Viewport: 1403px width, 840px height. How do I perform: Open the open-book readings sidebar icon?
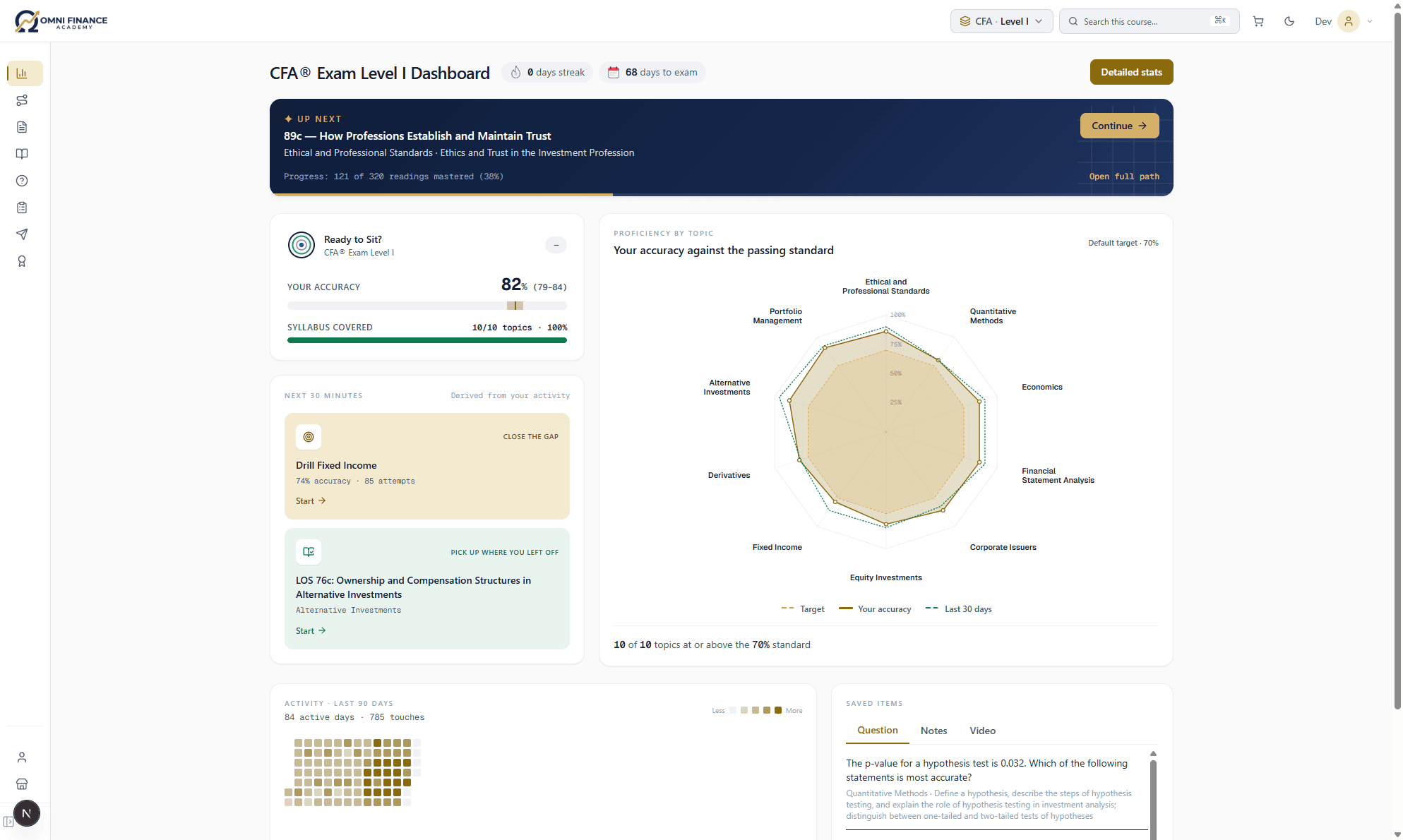tap(22, 154)
